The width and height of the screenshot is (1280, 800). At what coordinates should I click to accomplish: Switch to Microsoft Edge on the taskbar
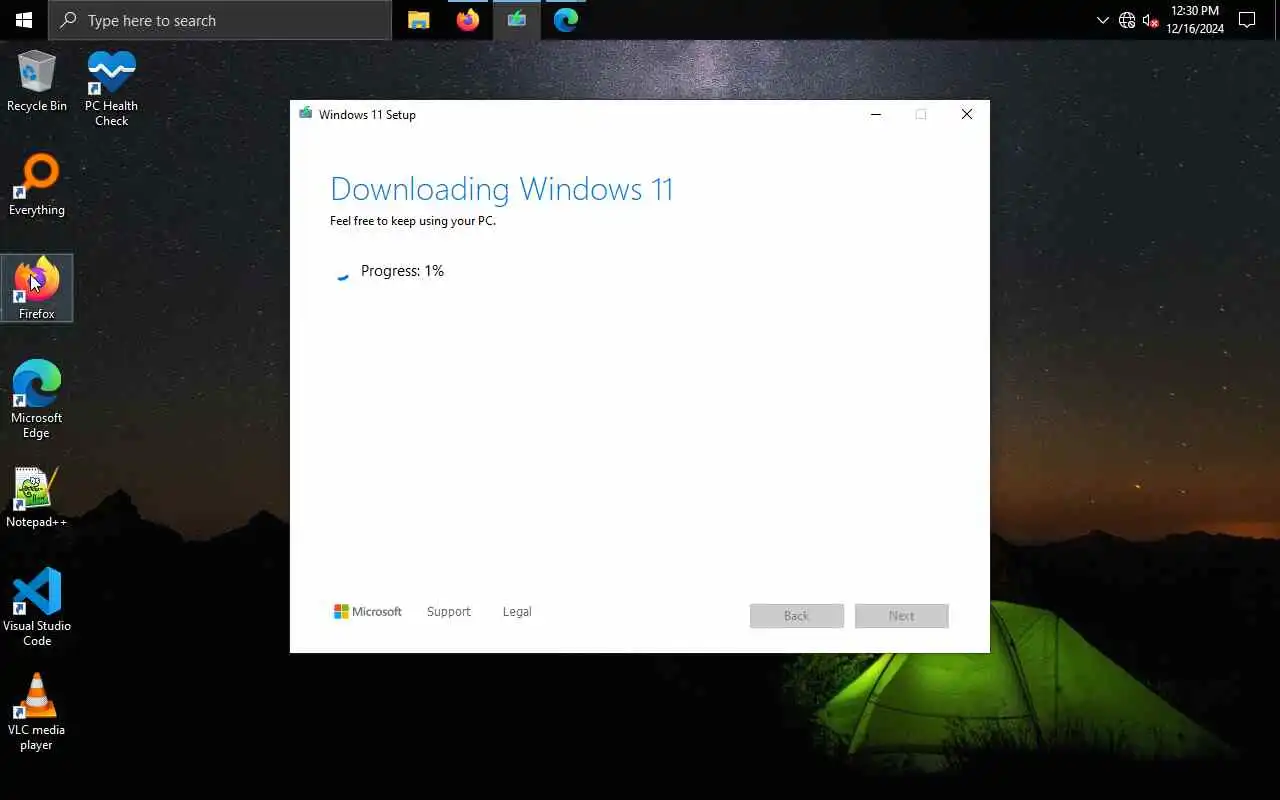[x=566, y=20]
